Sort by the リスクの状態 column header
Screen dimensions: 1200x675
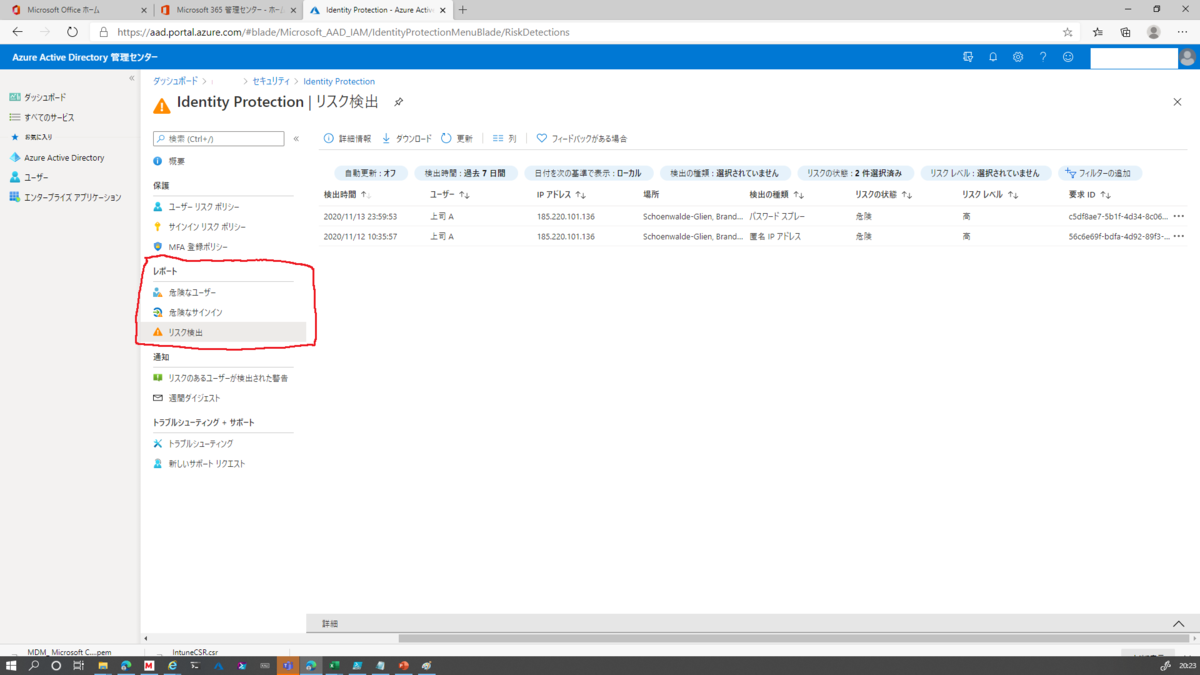click(x=883, y=195)
